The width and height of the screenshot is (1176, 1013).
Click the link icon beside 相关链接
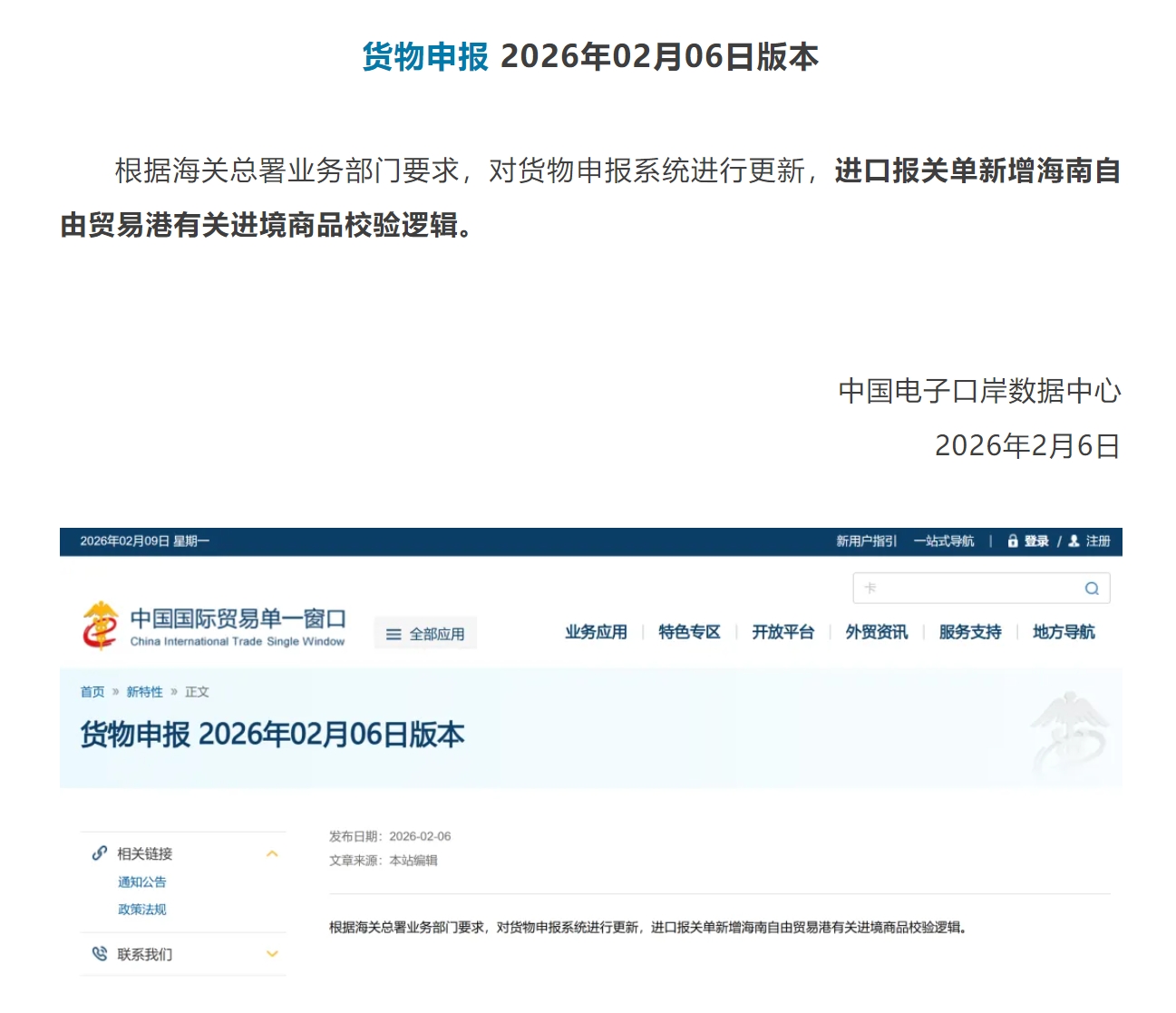pos(97,853)
